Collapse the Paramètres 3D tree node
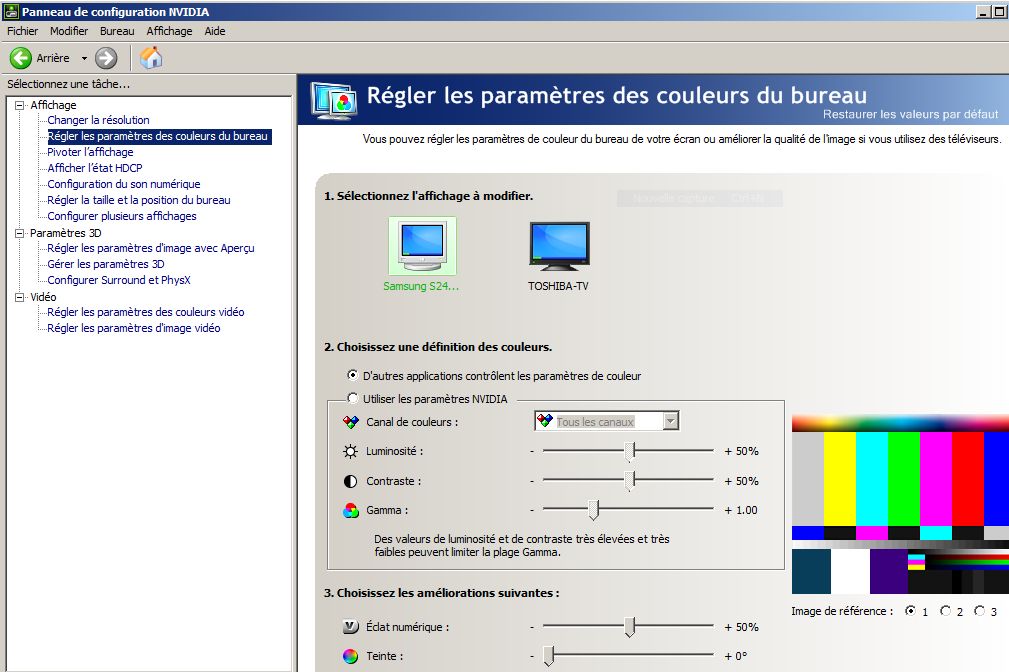Screen dimensions: 1009x672 pyautogui.click(x=19, y=233)
